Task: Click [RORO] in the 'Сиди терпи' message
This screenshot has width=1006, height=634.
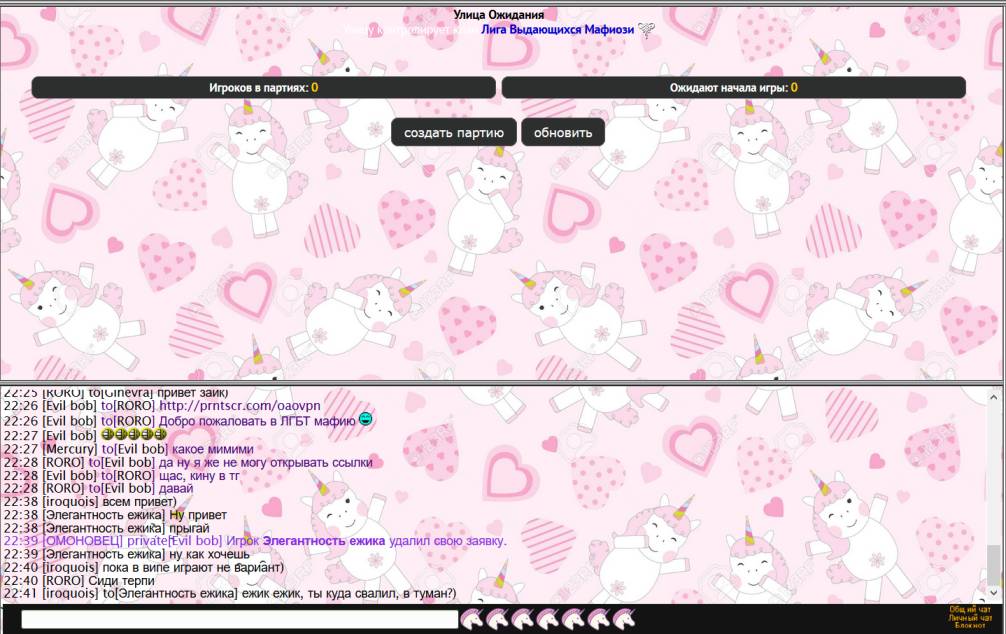Action: [x=63, y=580]
